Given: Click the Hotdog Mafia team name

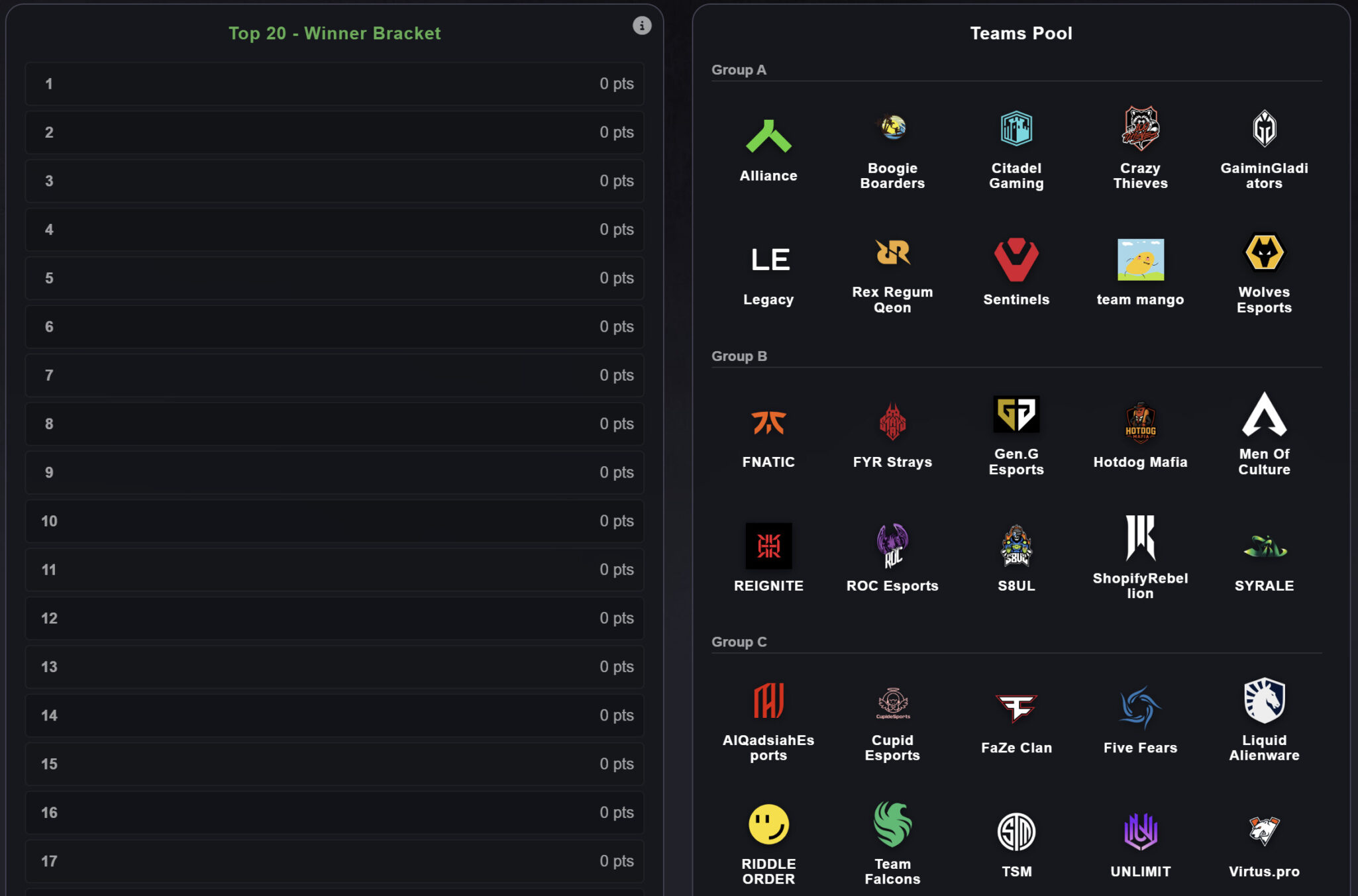Looking at the screenshot, I should click(1140, 462).
